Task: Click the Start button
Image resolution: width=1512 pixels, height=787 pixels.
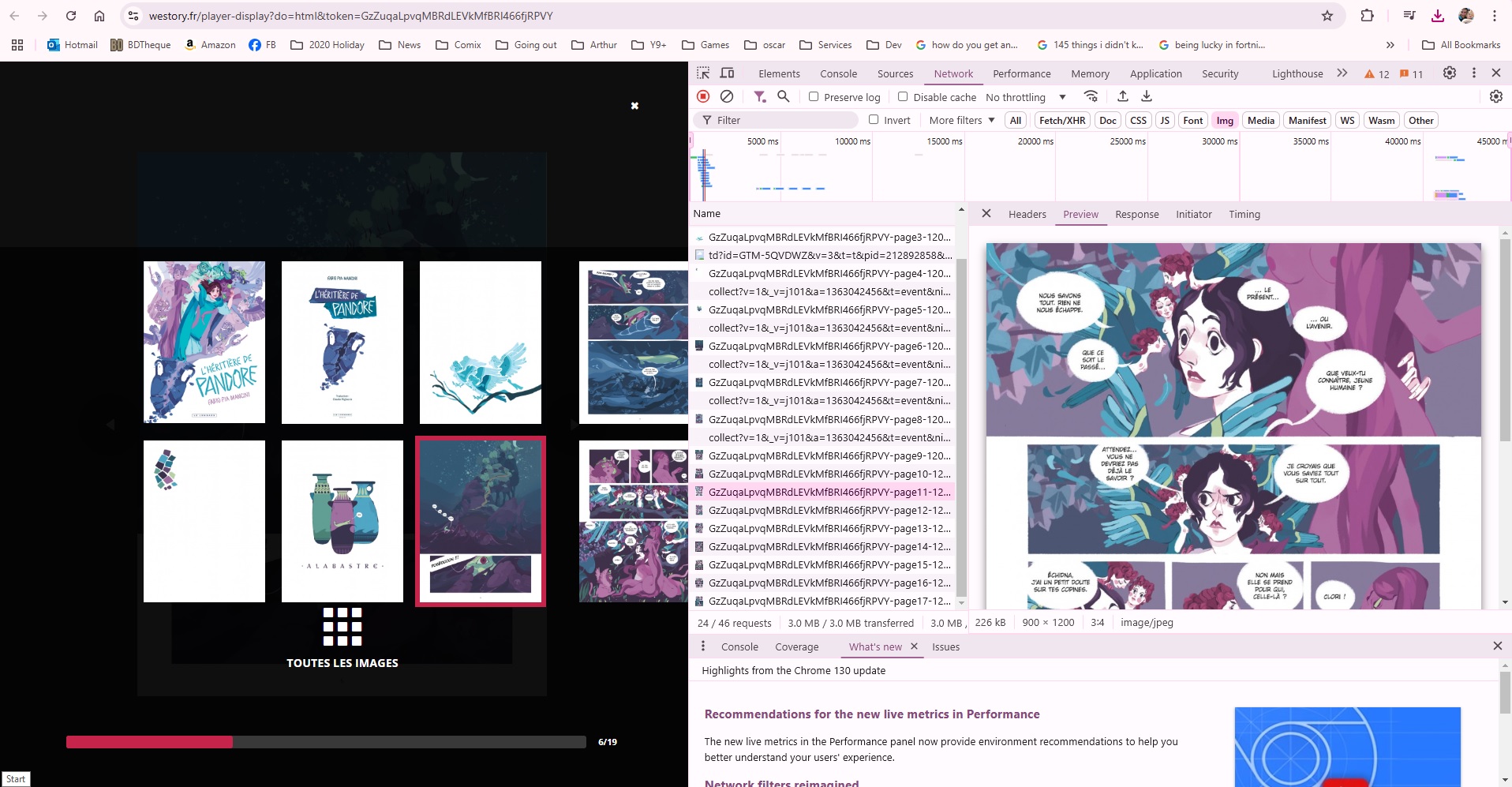Action: pyautogui.click(x=16, y=778)
